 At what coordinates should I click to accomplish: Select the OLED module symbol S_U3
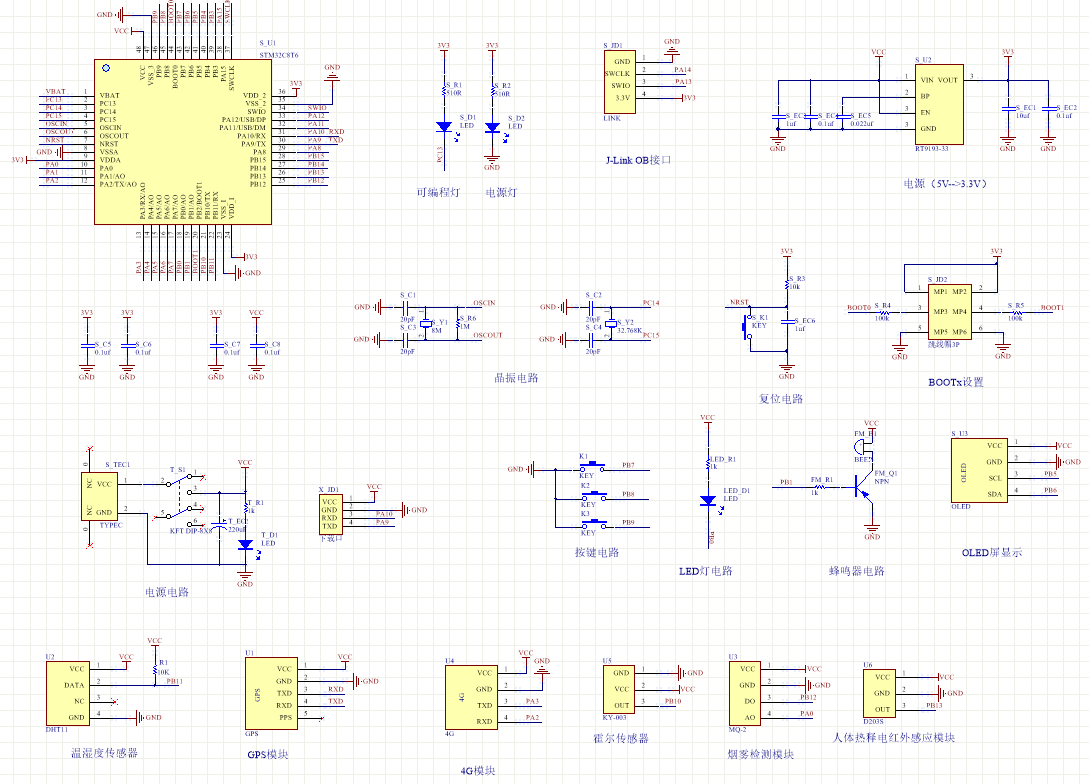(979, 471)
